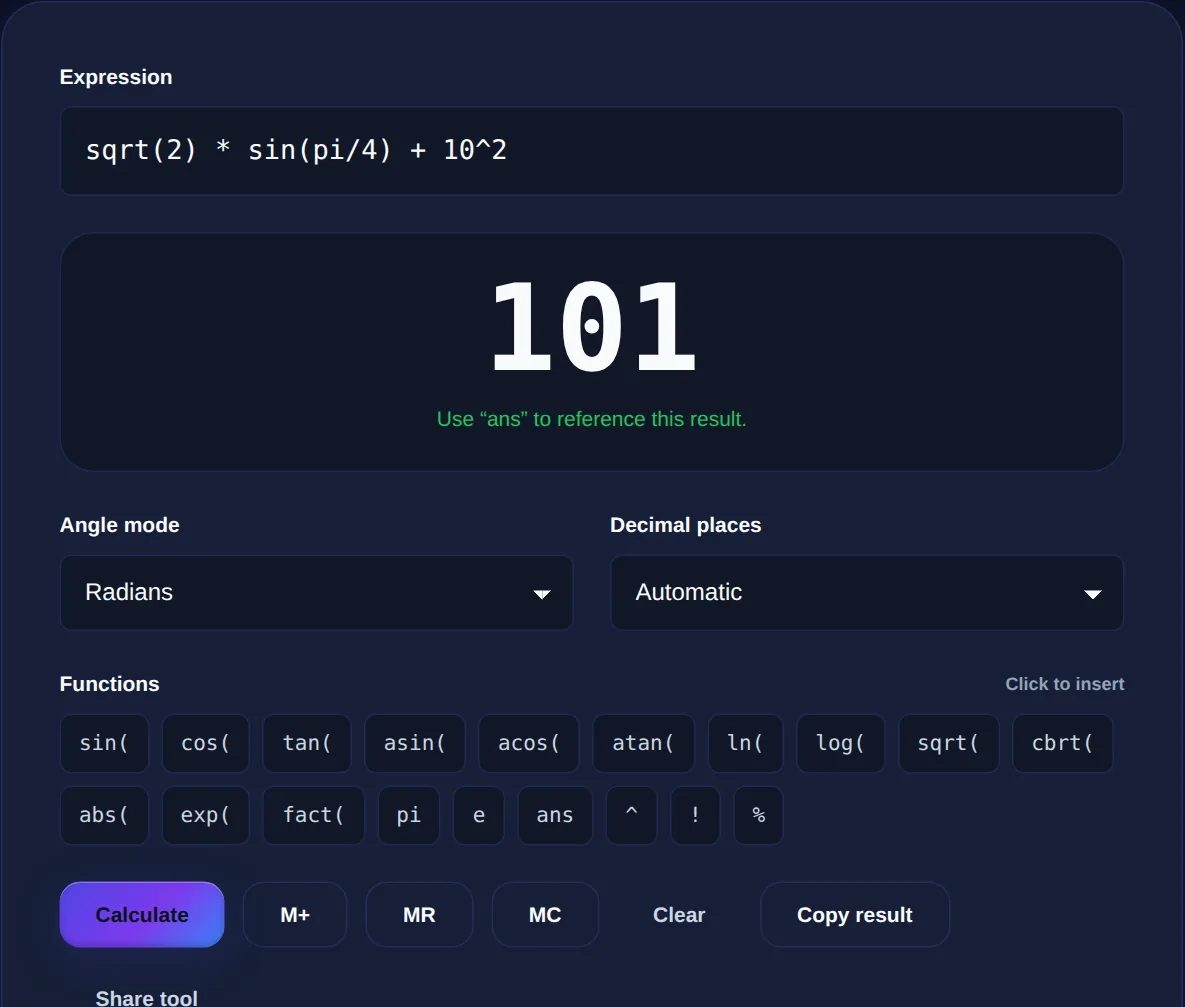
Task: Insert the cbrt( function
Action: click(1063, 743)
